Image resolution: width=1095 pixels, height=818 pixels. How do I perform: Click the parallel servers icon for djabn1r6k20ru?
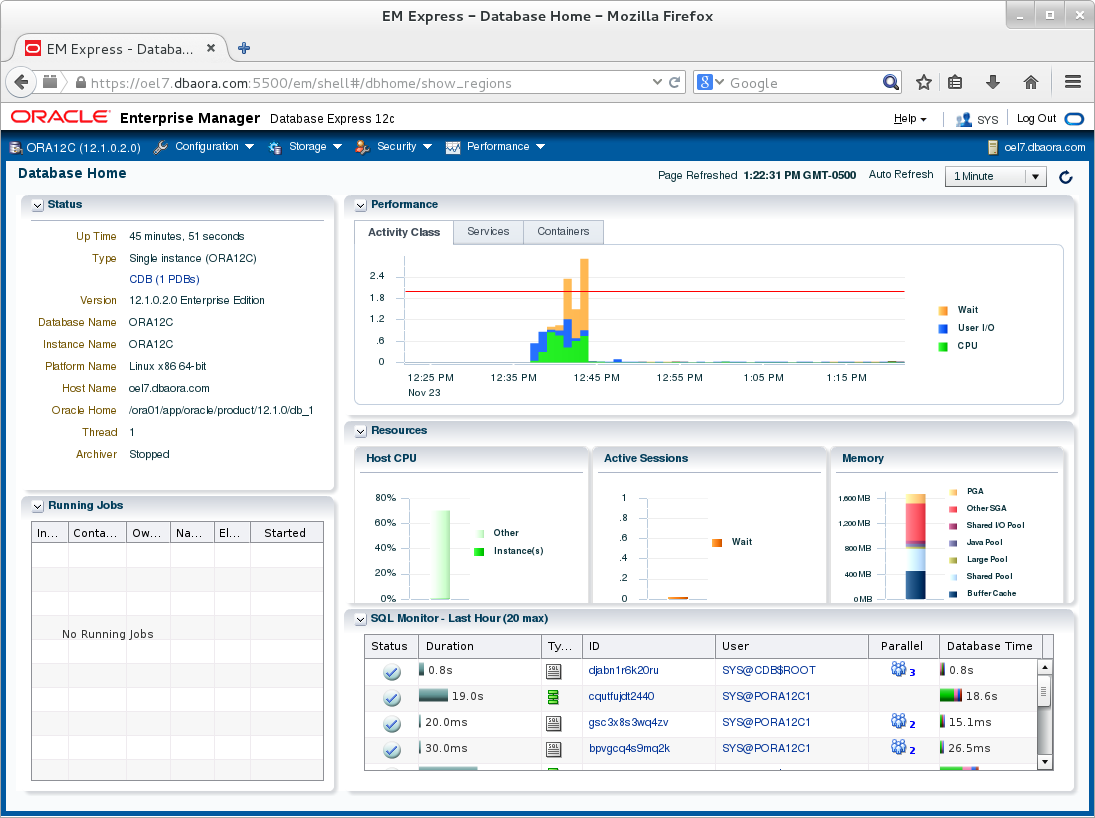pos(898,669)
